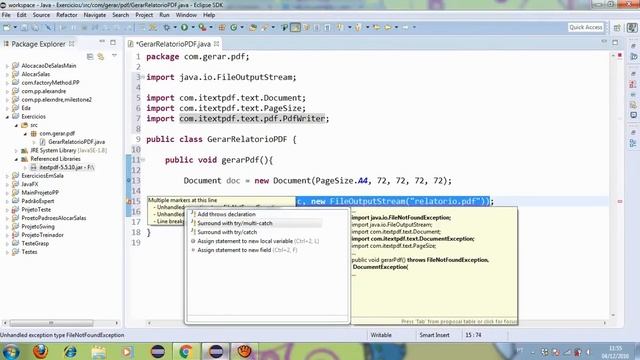Expand the AlocacaoDeSalasMain project
The image size is (640, 360).
click(x=7, y=66)
